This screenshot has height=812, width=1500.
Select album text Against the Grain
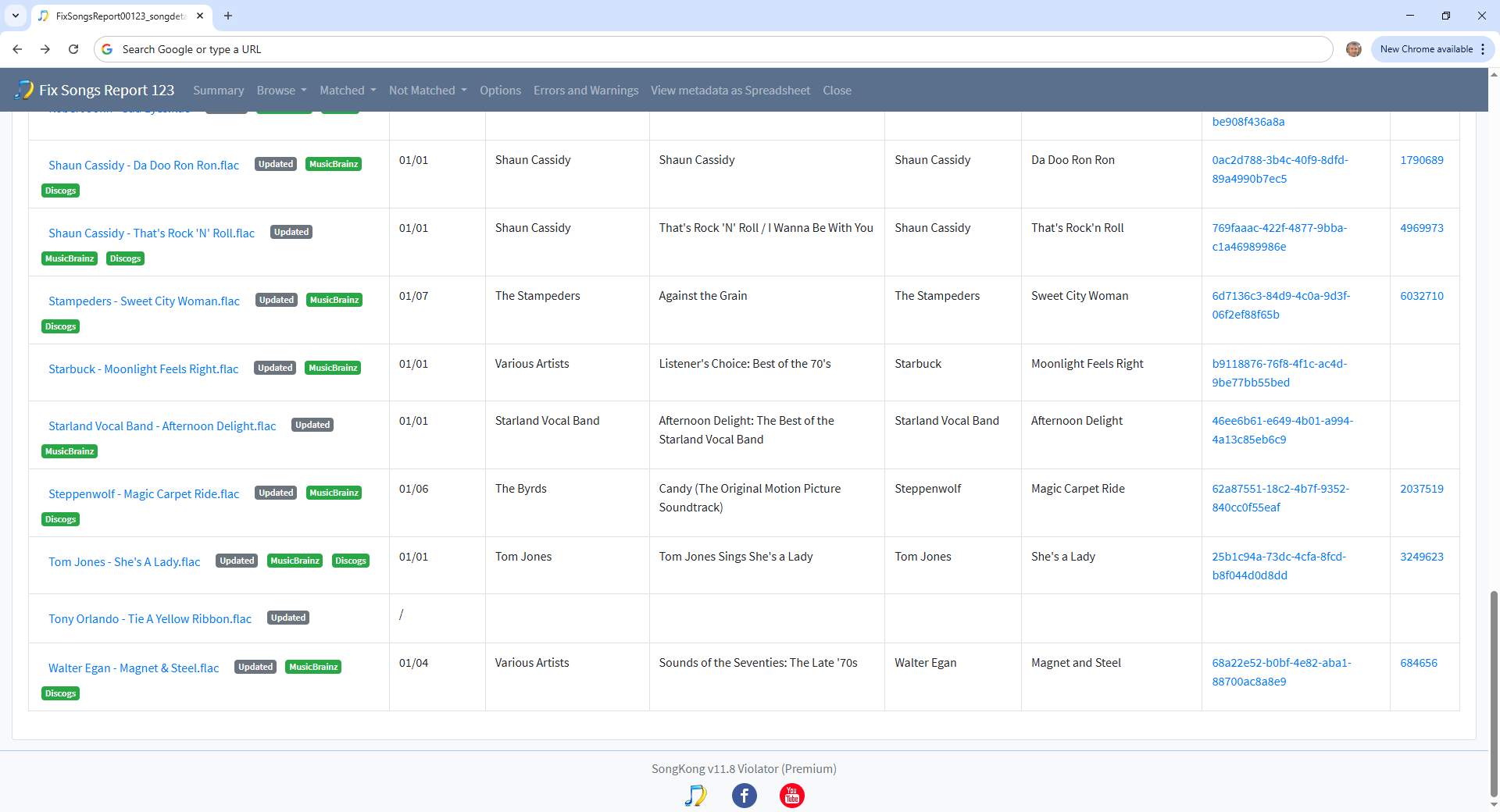click(x=702, y=296)
